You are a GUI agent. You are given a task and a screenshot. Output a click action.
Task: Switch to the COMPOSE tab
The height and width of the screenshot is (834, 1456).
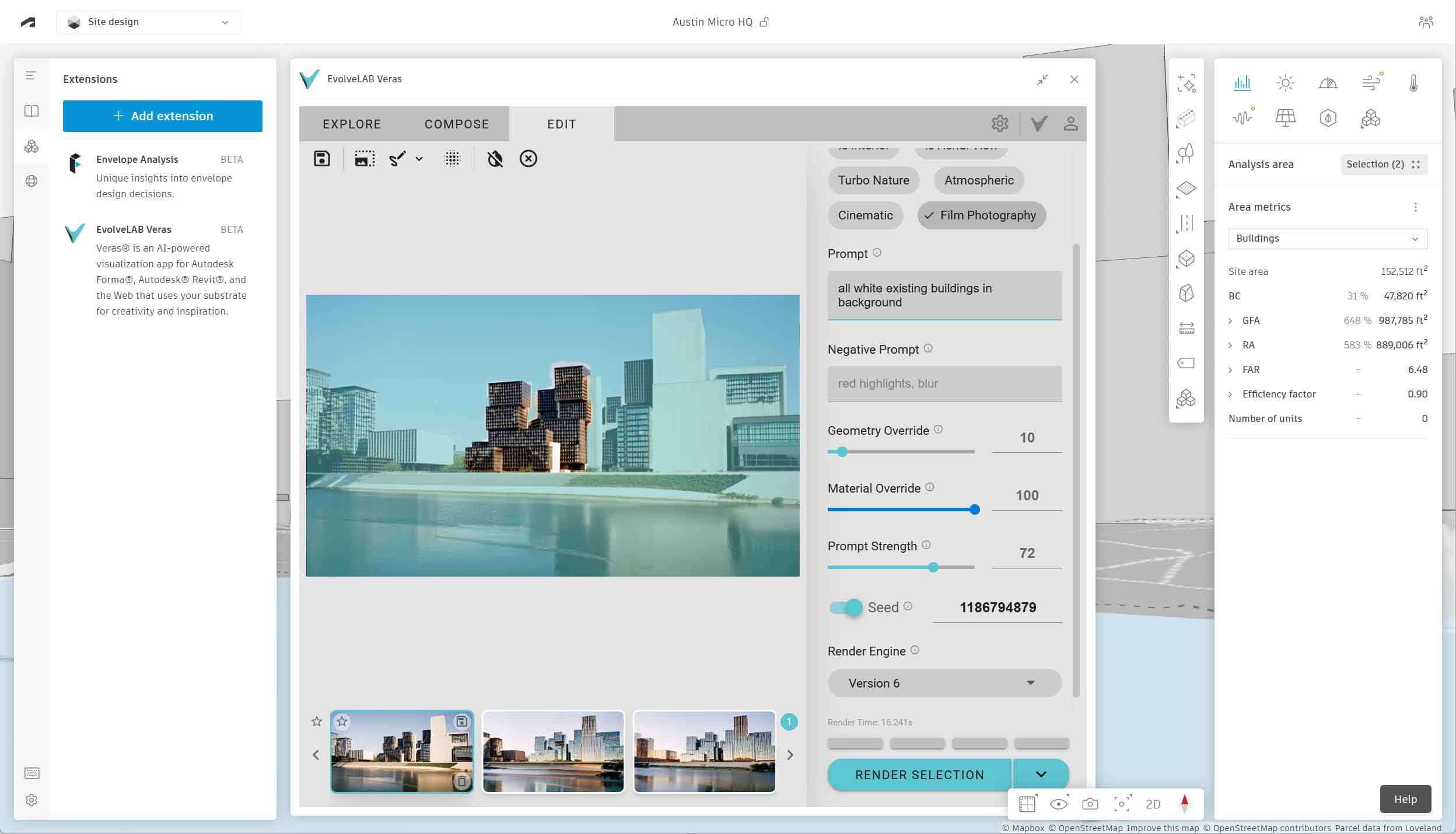pyautogui.click(x=456, y=123)
